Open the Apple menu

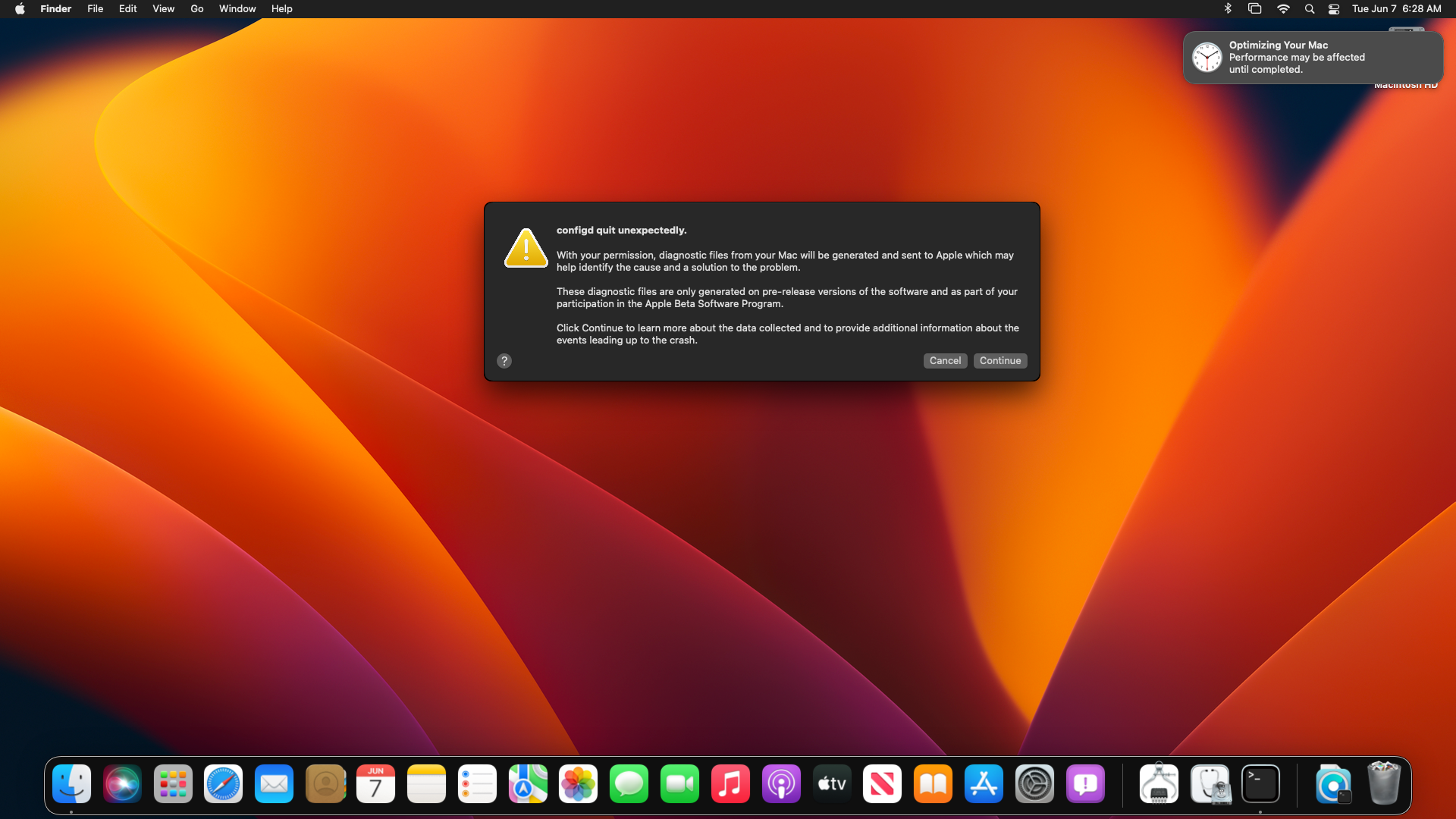[20, 9]
